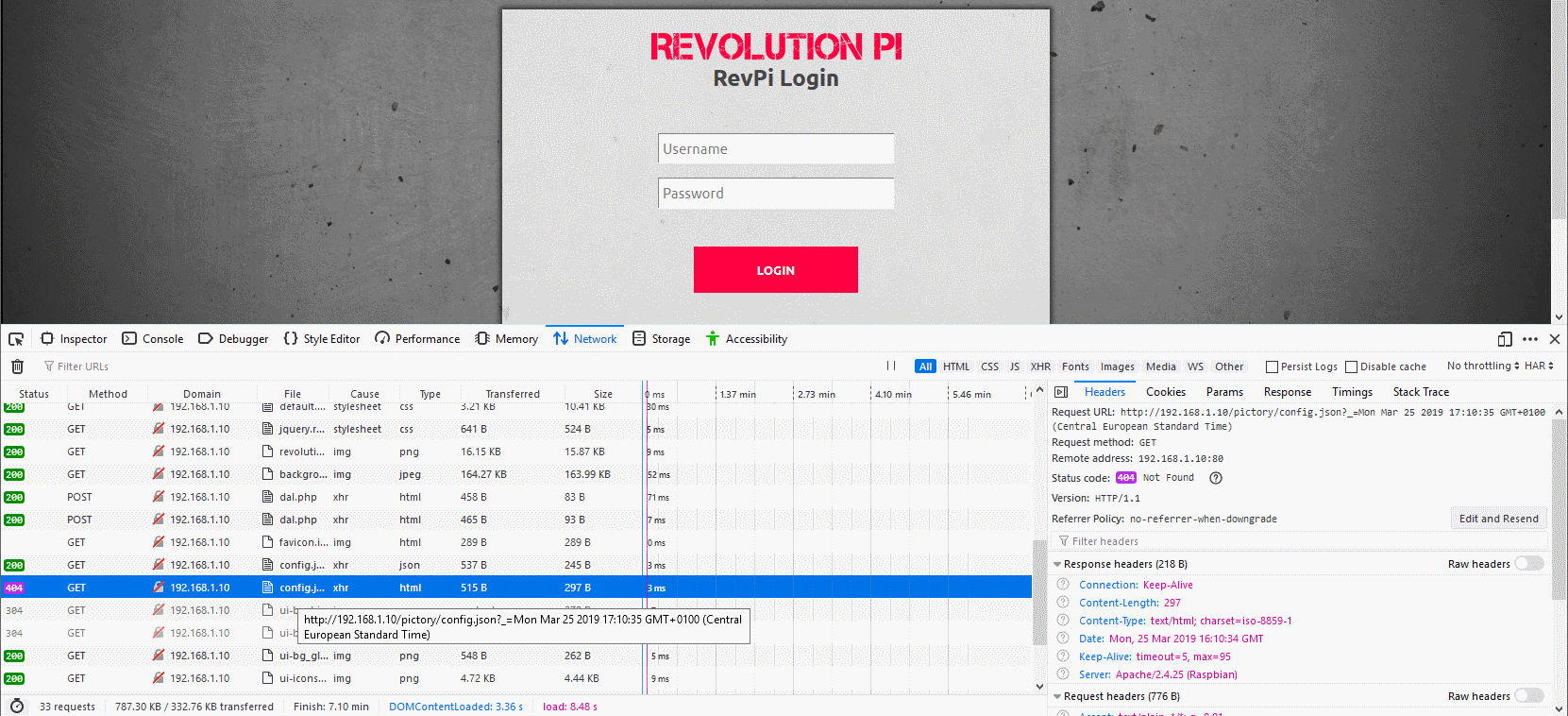Open performance analysis stopwatch icon
1568x716 pixels.
16,707
